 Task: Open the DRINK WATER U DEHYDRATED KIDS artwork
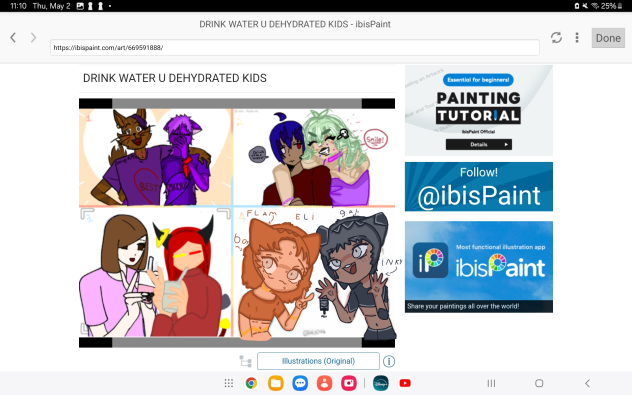(237, 223)
